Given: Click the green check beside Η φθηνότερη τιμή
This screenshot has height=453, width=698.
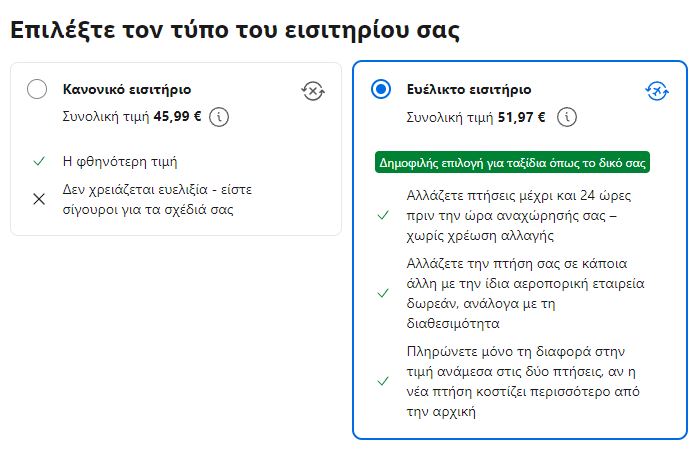Looking at the screenshot, I should (x=39, y=161).
